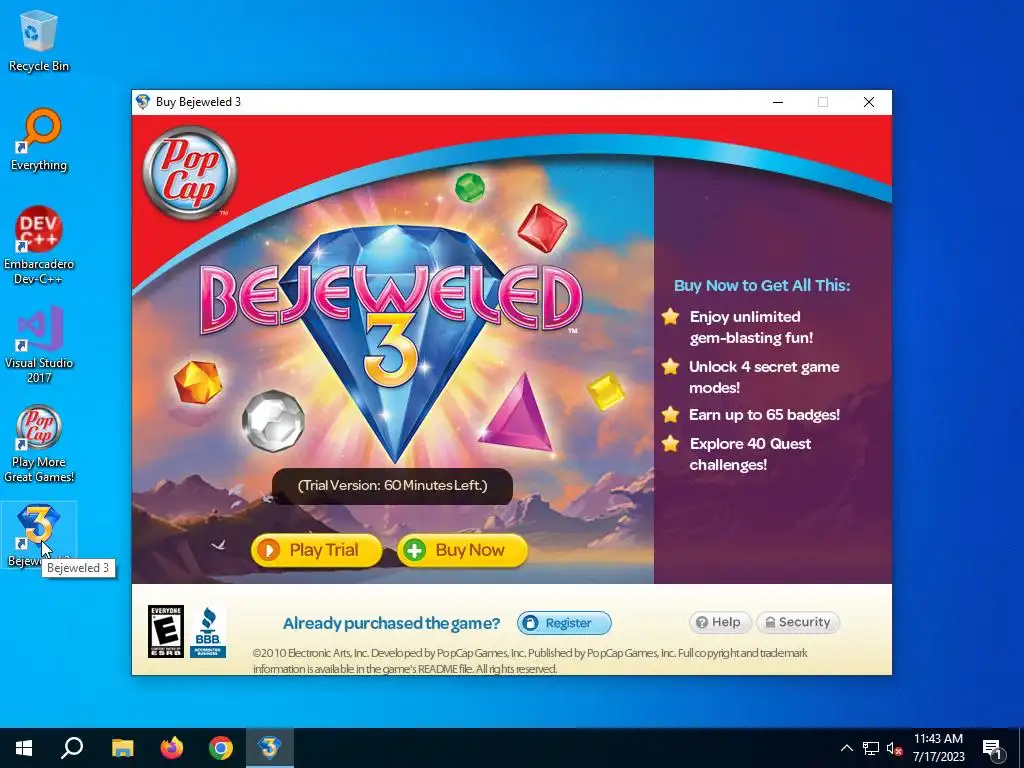The width and height of the screenshot is (1024, 768).
Task: Click the Buy Now button
Action: 462,550
